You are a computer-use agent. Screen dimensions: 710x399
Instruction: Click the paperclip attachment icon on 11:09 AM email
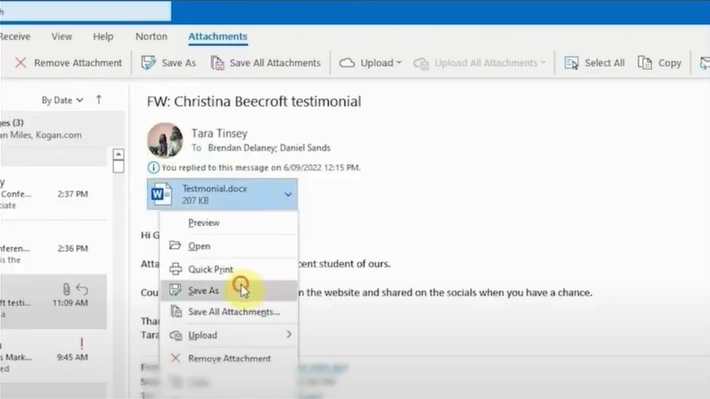tap(66, 289)
